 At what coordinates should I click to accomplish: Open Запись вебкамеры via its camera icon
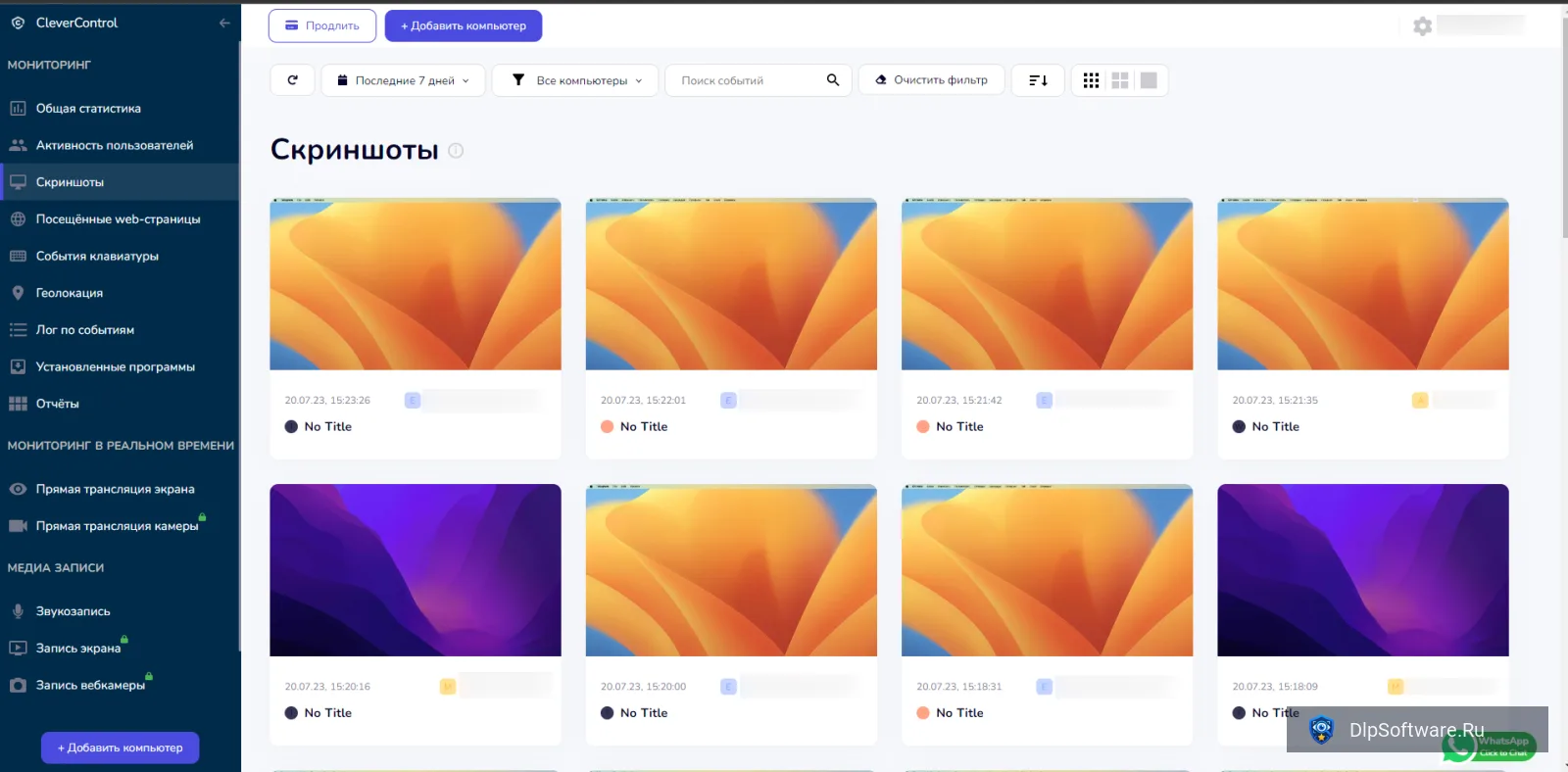[x=18, y=686]
